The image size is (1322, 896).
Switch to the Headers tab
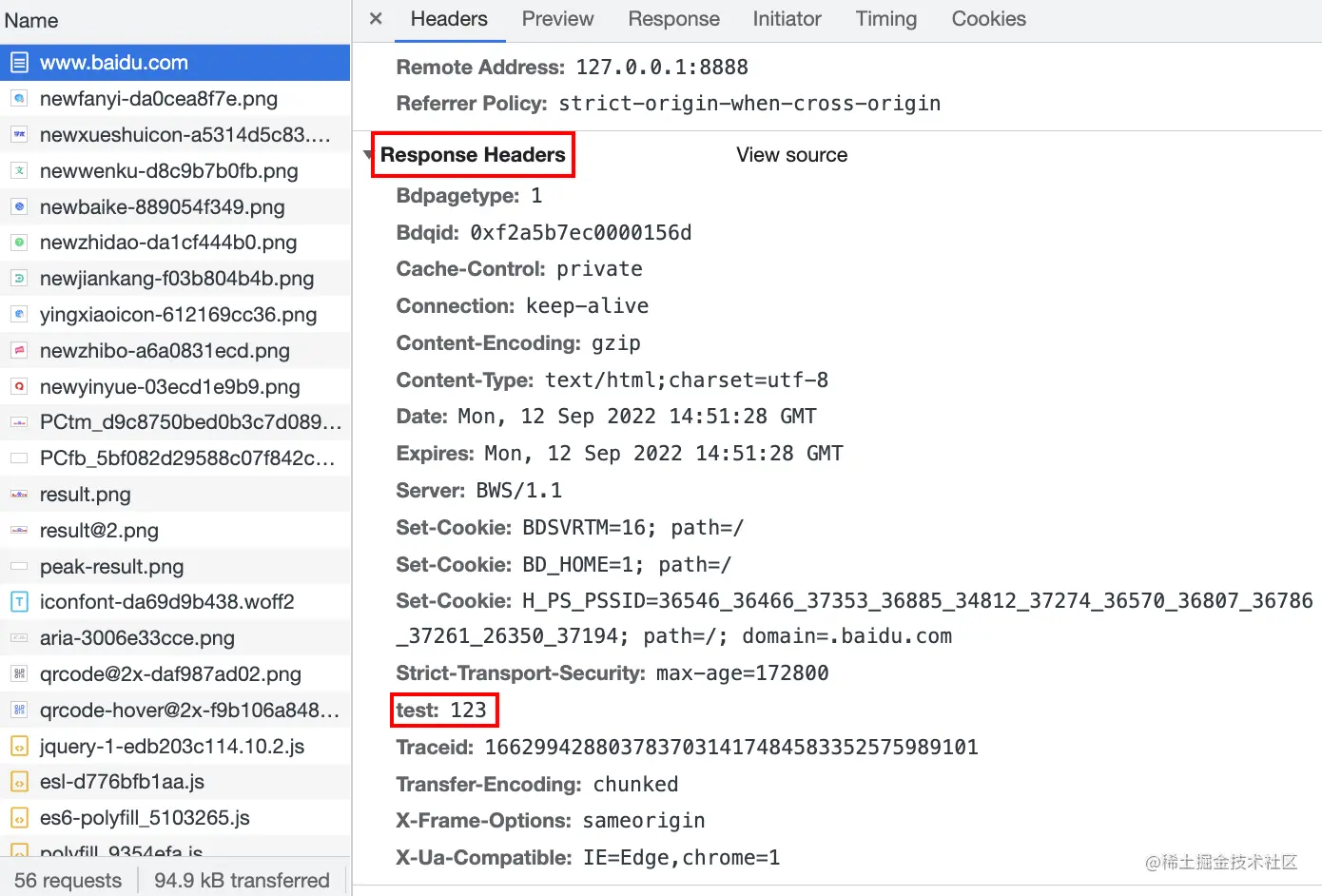[449, 19]
